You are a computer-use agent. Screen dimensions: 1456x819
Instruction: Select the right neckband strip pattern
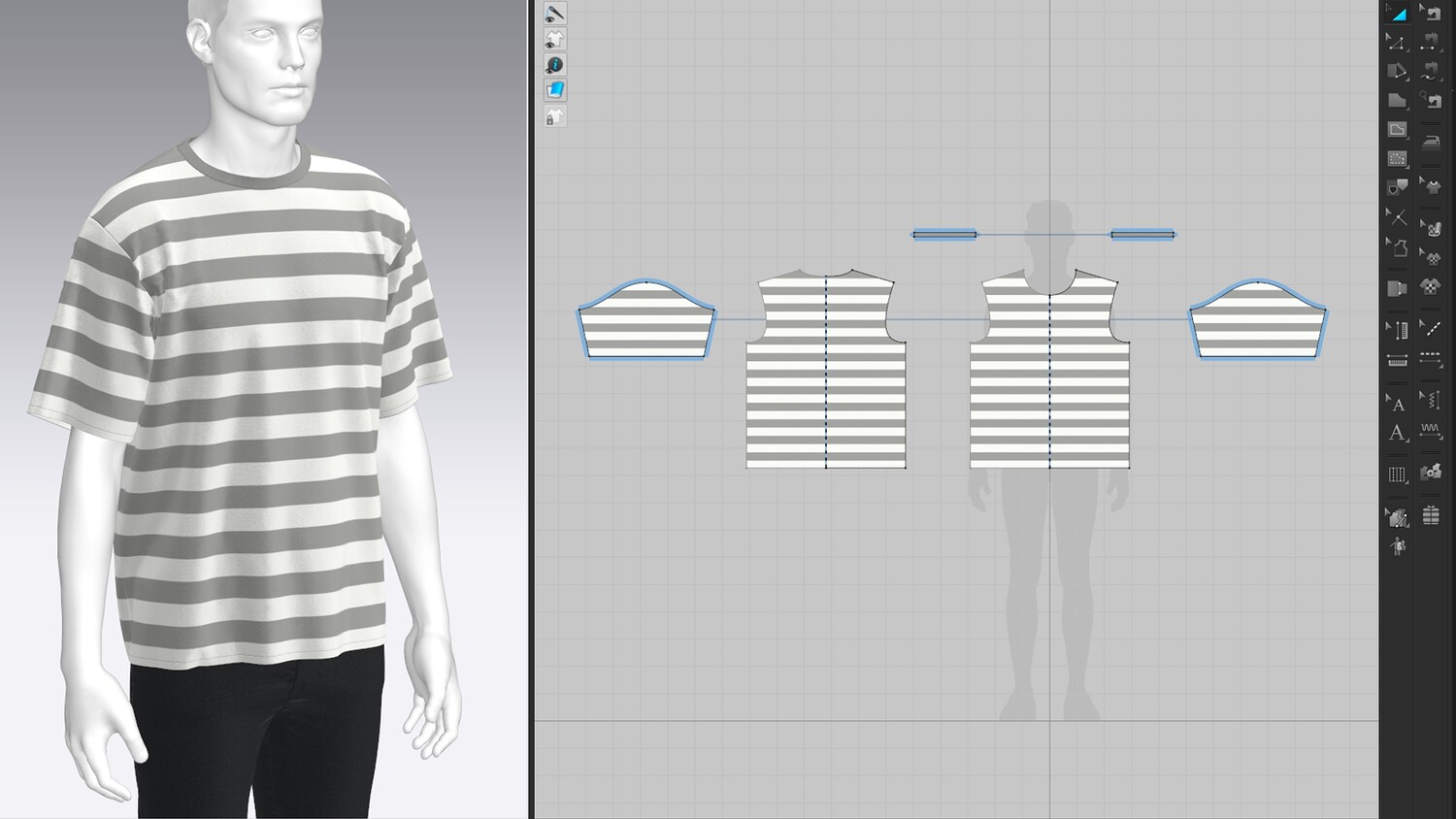(1142, 234)
